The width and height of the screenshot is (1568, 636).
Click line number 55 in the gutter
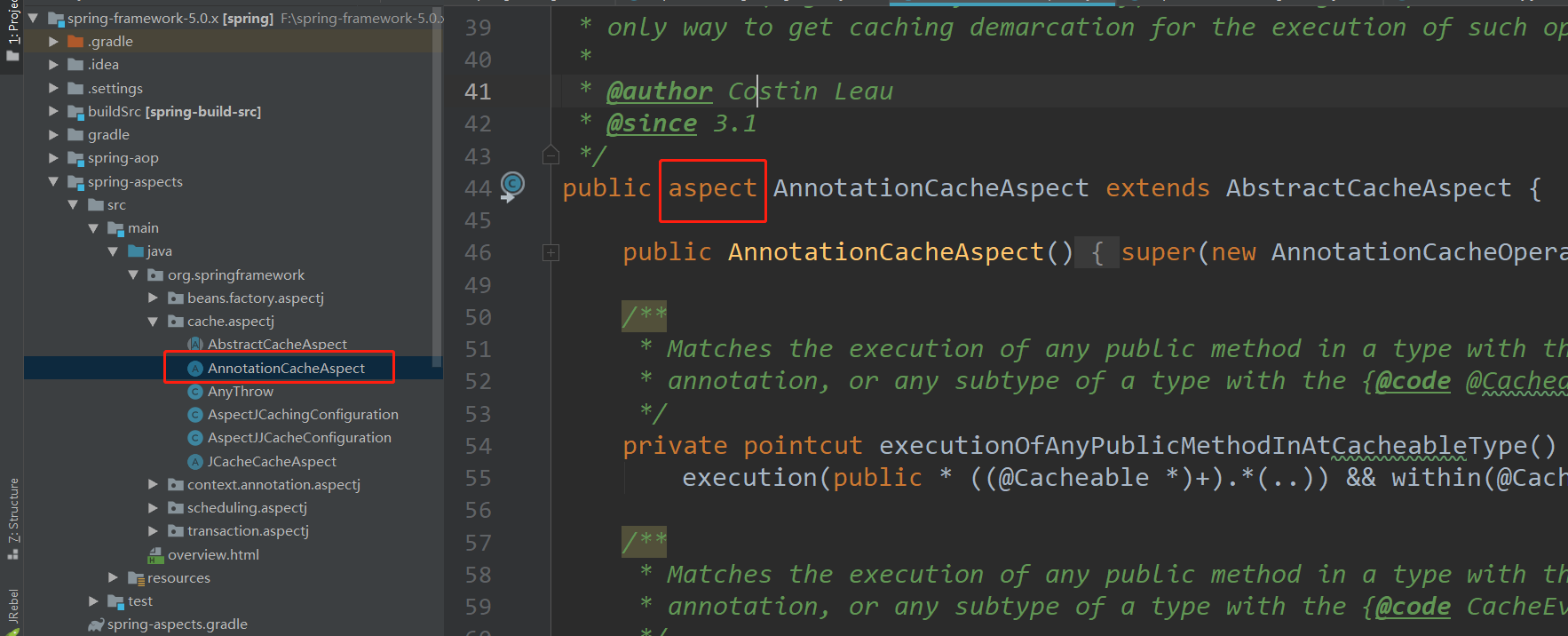[x=478, y=479]
